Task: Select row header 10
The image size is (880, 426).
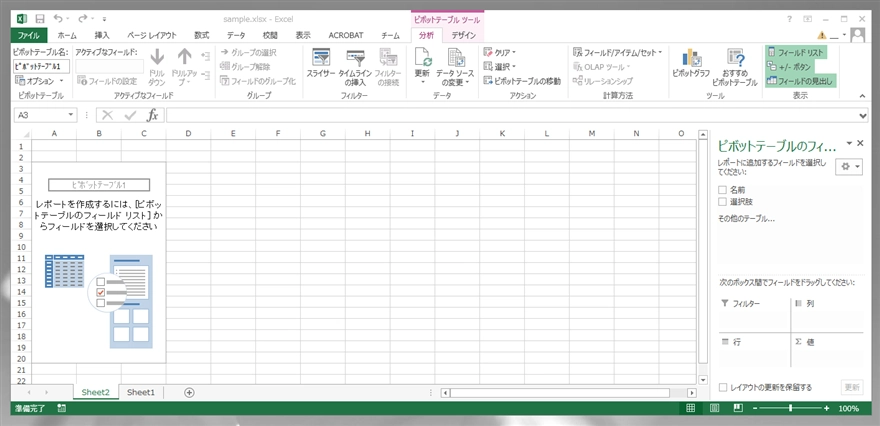Action: (x=21, y=246)
